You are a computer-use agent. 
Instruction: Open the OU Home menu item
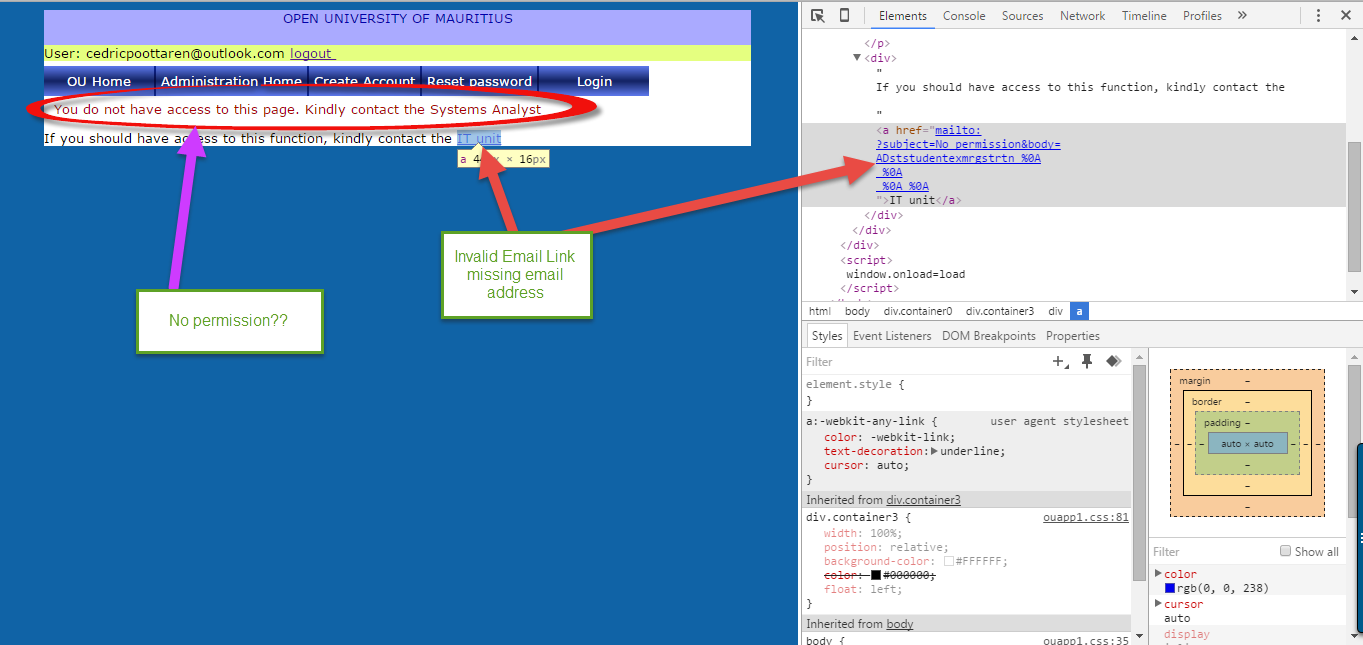[99, 81]
